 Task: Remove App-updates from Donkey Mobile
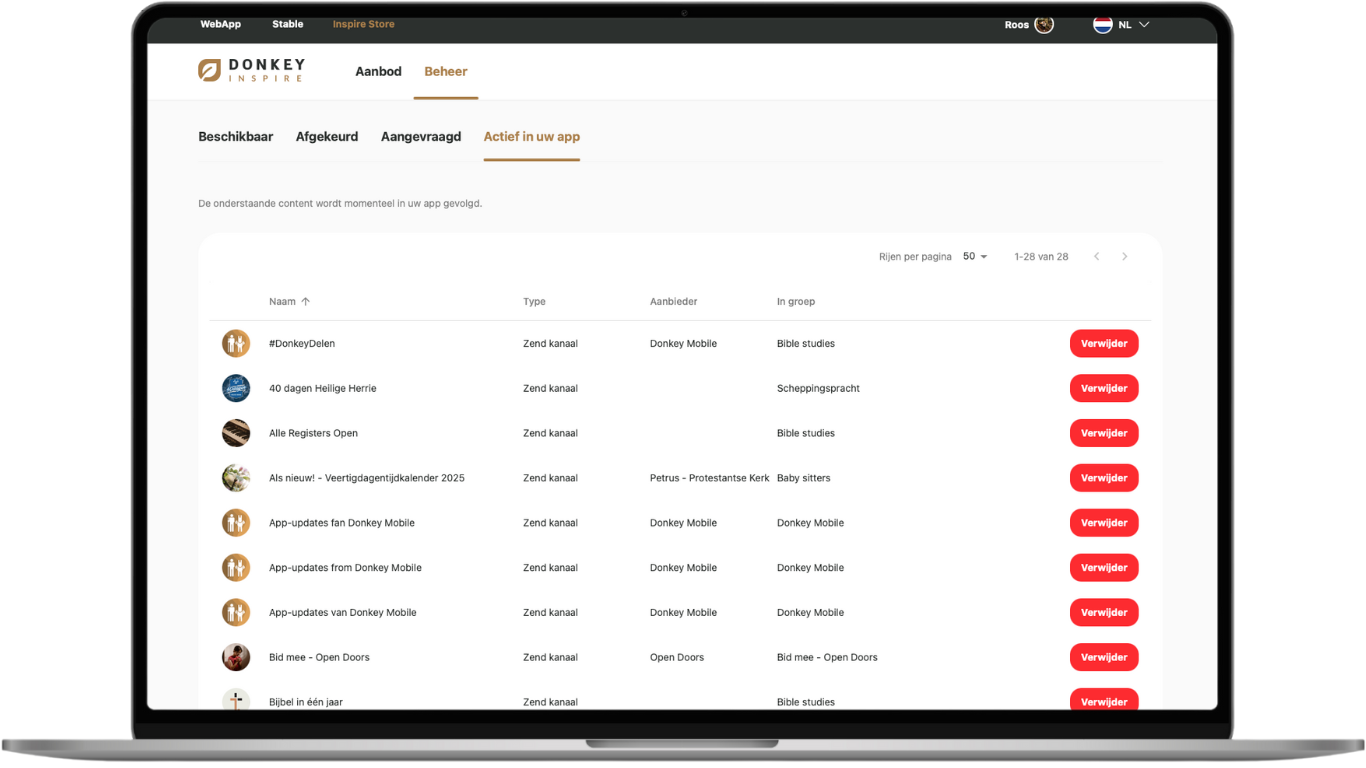click(x=1104, y=568)
